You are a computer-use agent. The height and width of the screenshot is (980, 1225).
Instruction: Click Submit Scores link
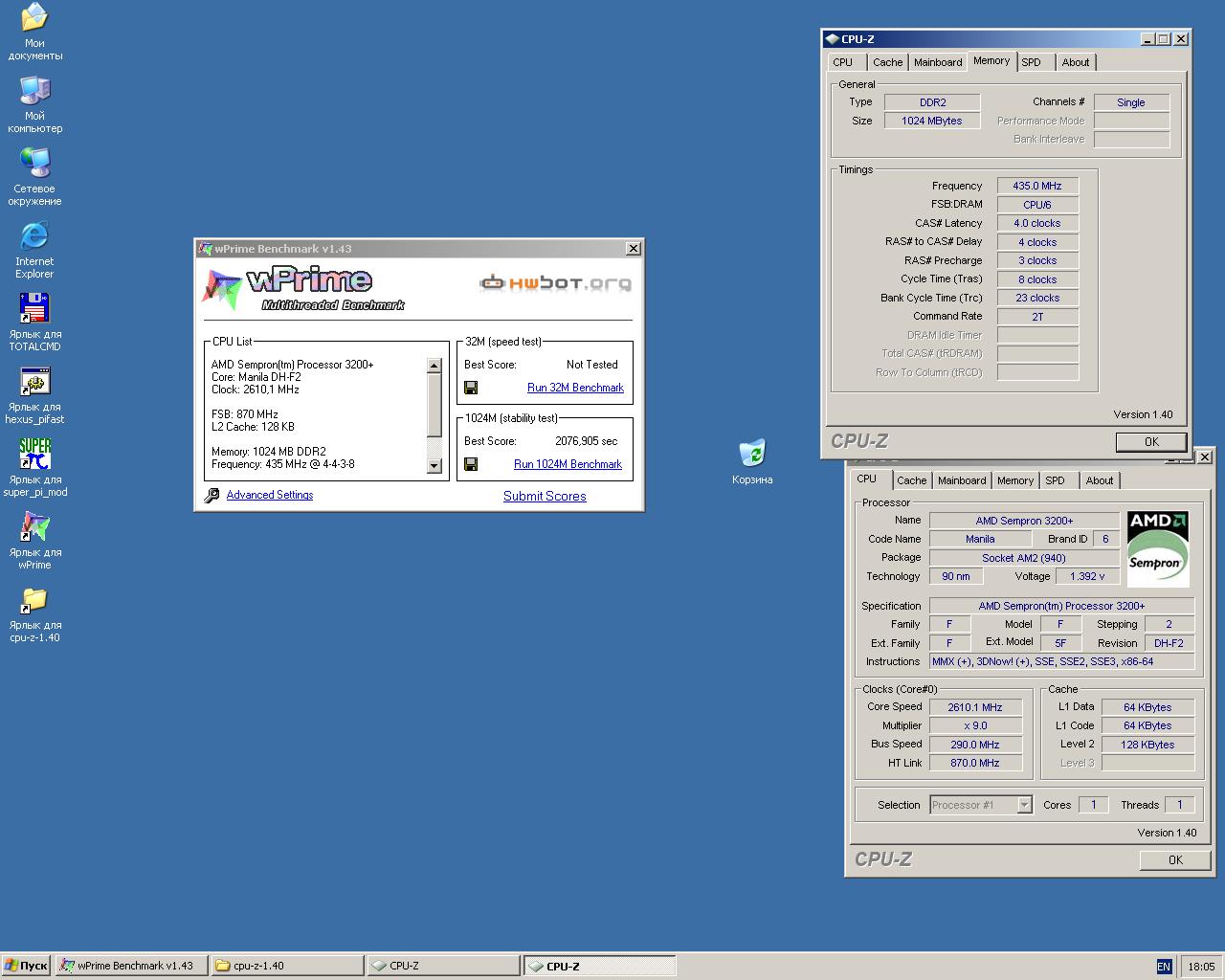coord(545,496)
